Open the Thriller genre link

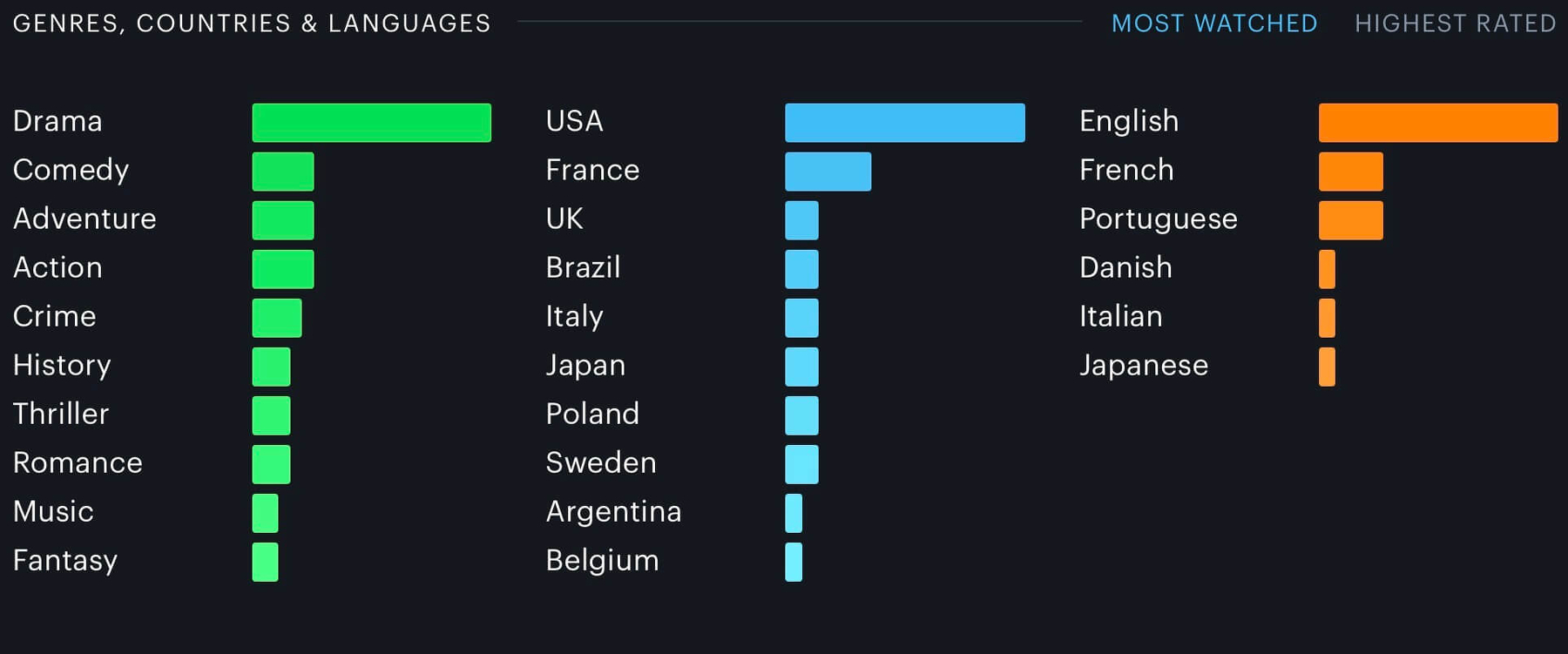tap(61, 414)
